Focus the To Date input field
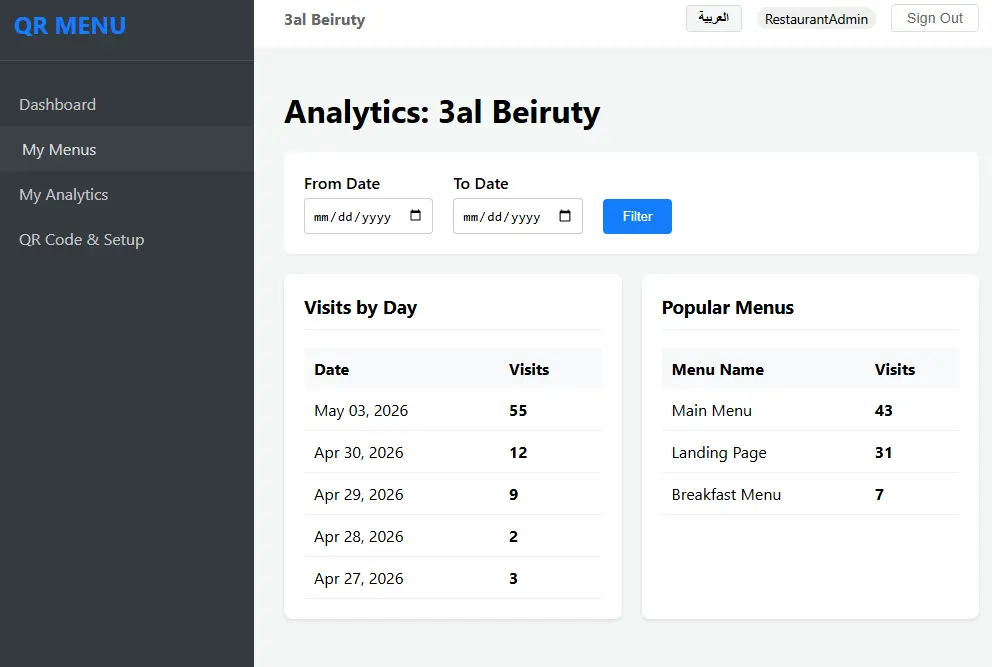 [x=518, y=216]
